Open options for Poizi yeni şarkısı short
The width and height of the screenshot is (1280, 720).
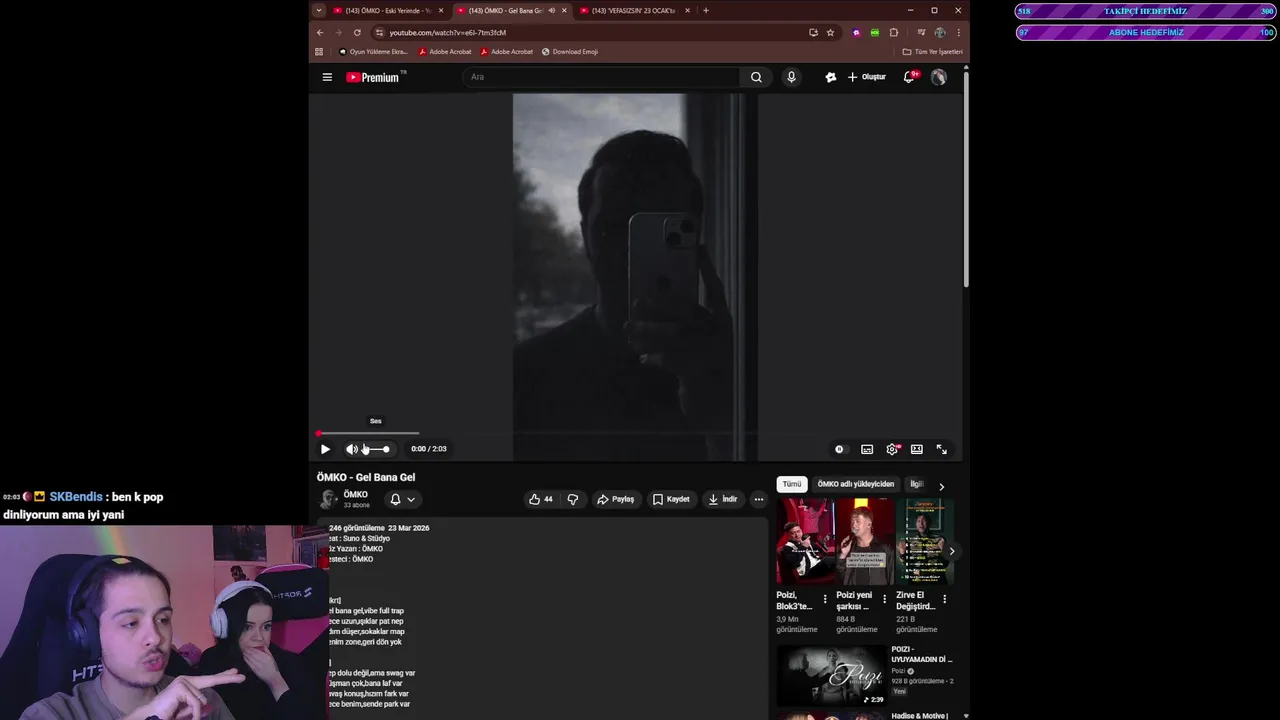click(884, 599)
